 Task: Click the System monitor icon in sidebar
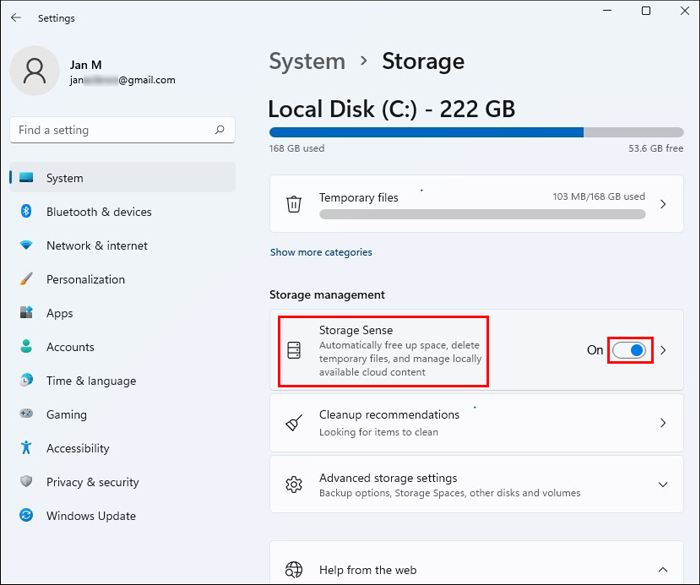pyautogui.click(x=26, y=177)
